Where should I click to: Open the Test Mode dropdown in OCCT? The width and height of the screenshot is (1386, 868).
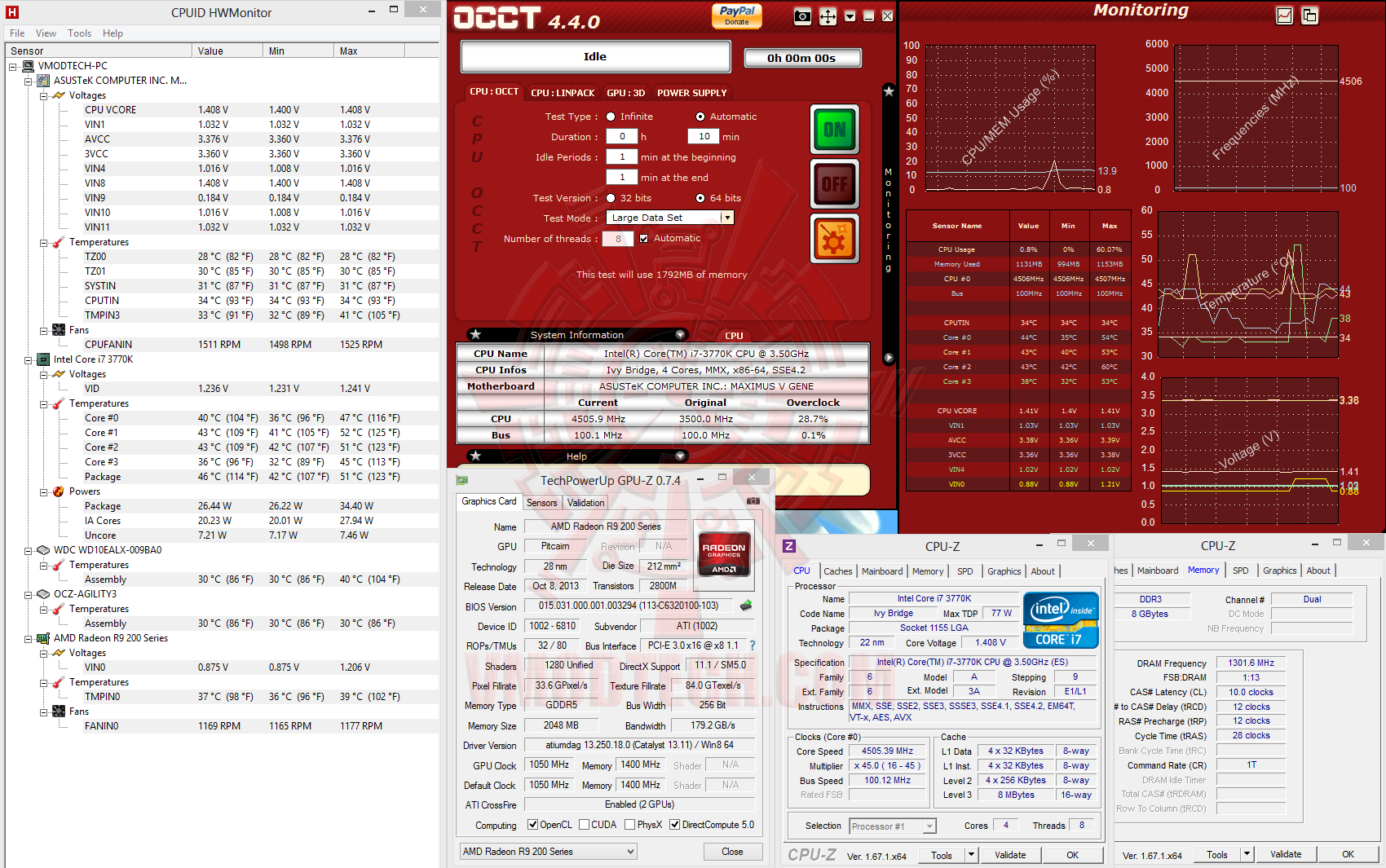[x=727, y=218]
